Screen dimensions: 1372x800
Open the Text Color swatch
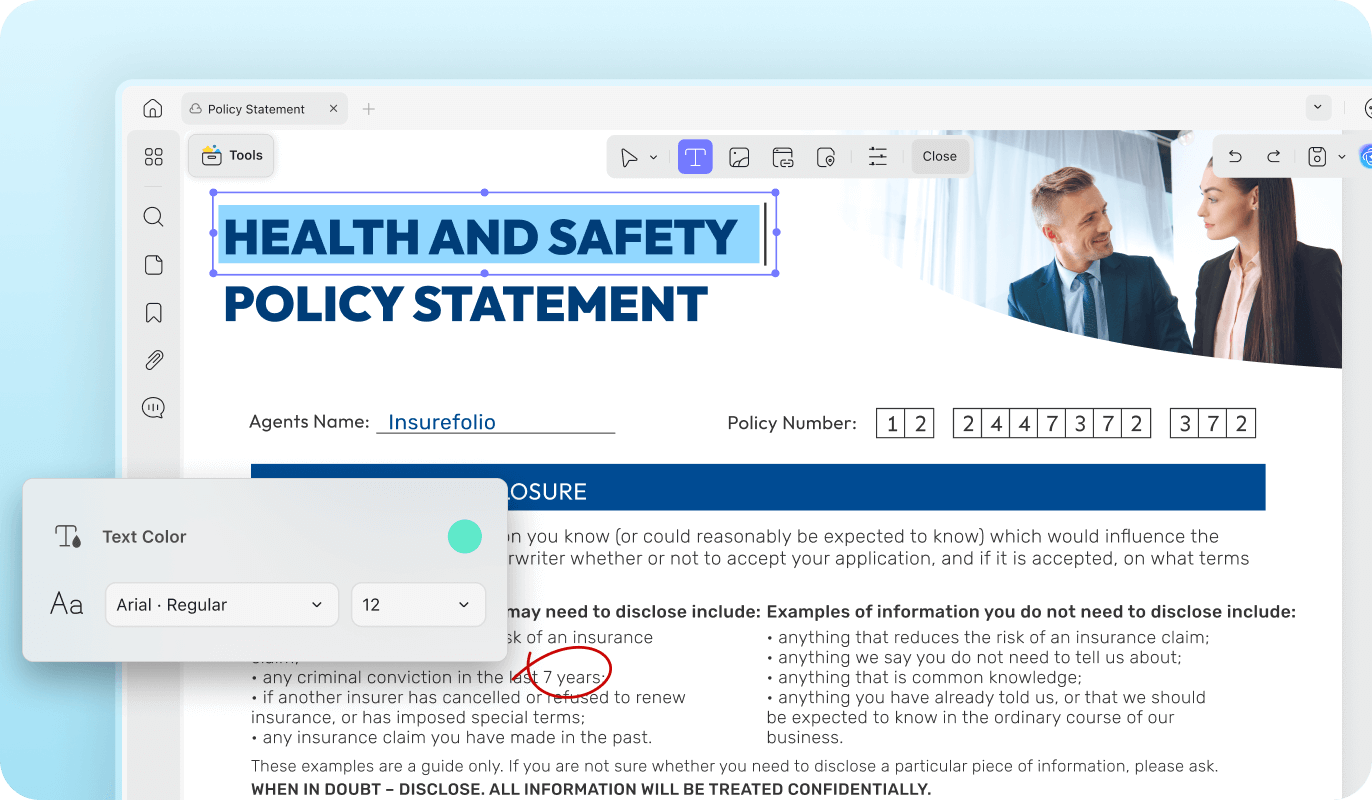pyautogui.click(x=464, y=537)
